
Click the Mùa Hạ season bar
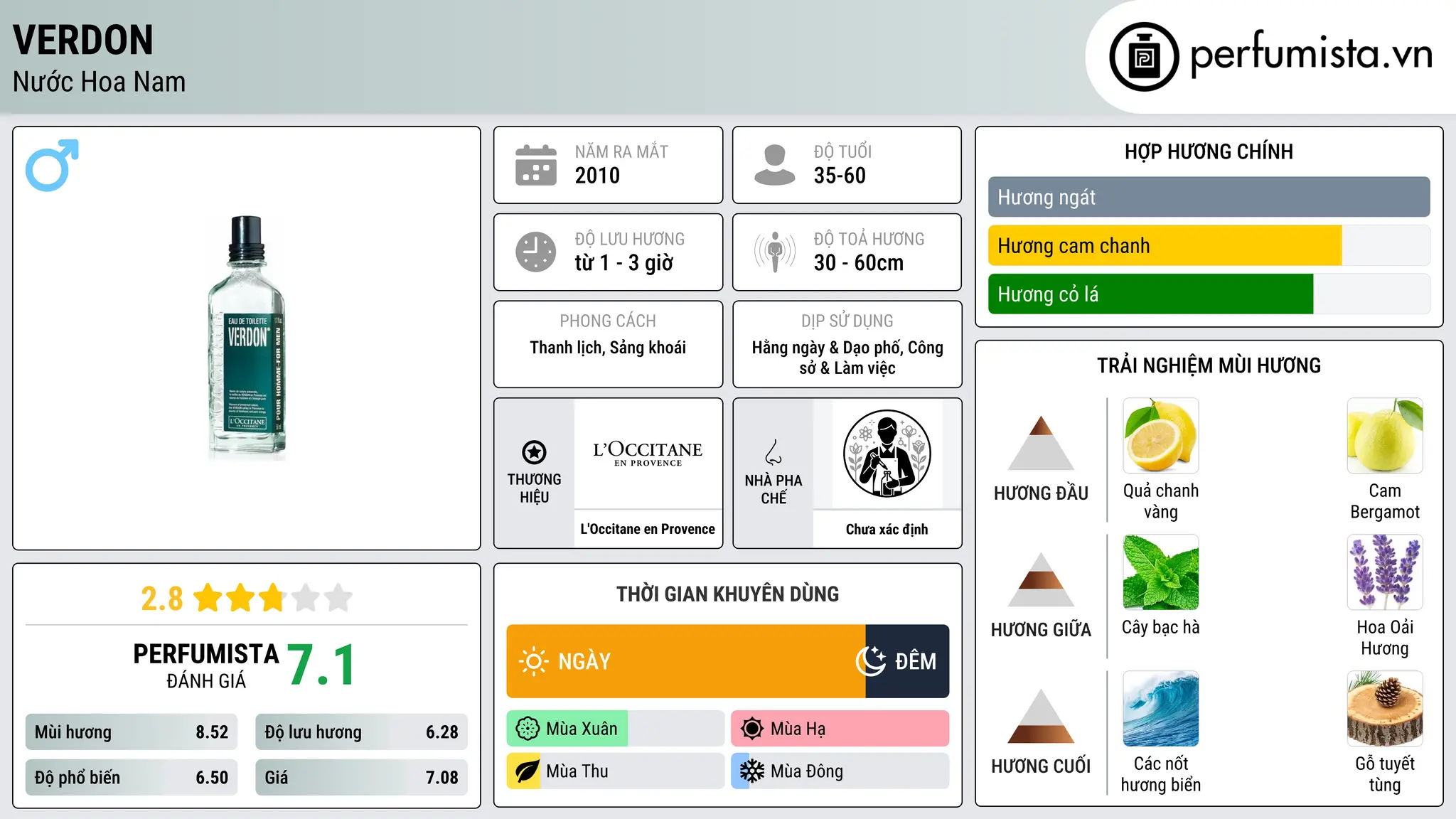[840, 729]
